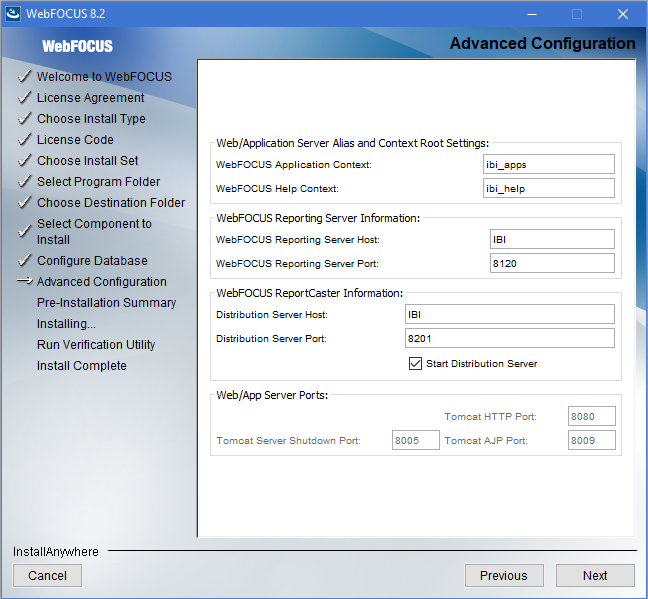Click Web/Application Server Alias and Context heading
Screen dimensions: 648x599
point(353,143)
